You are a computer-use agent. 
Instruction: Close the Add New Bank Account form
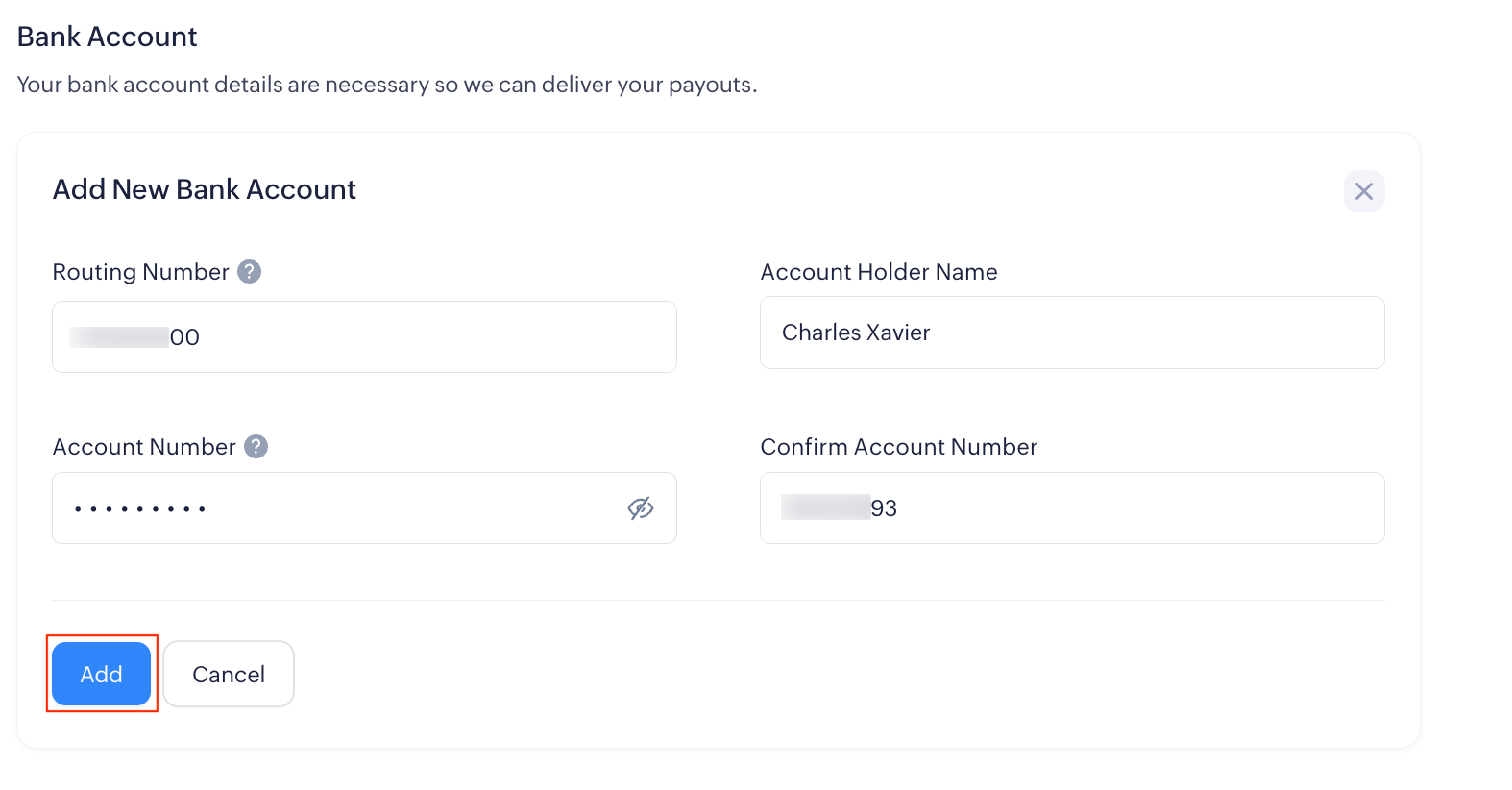1363,191
